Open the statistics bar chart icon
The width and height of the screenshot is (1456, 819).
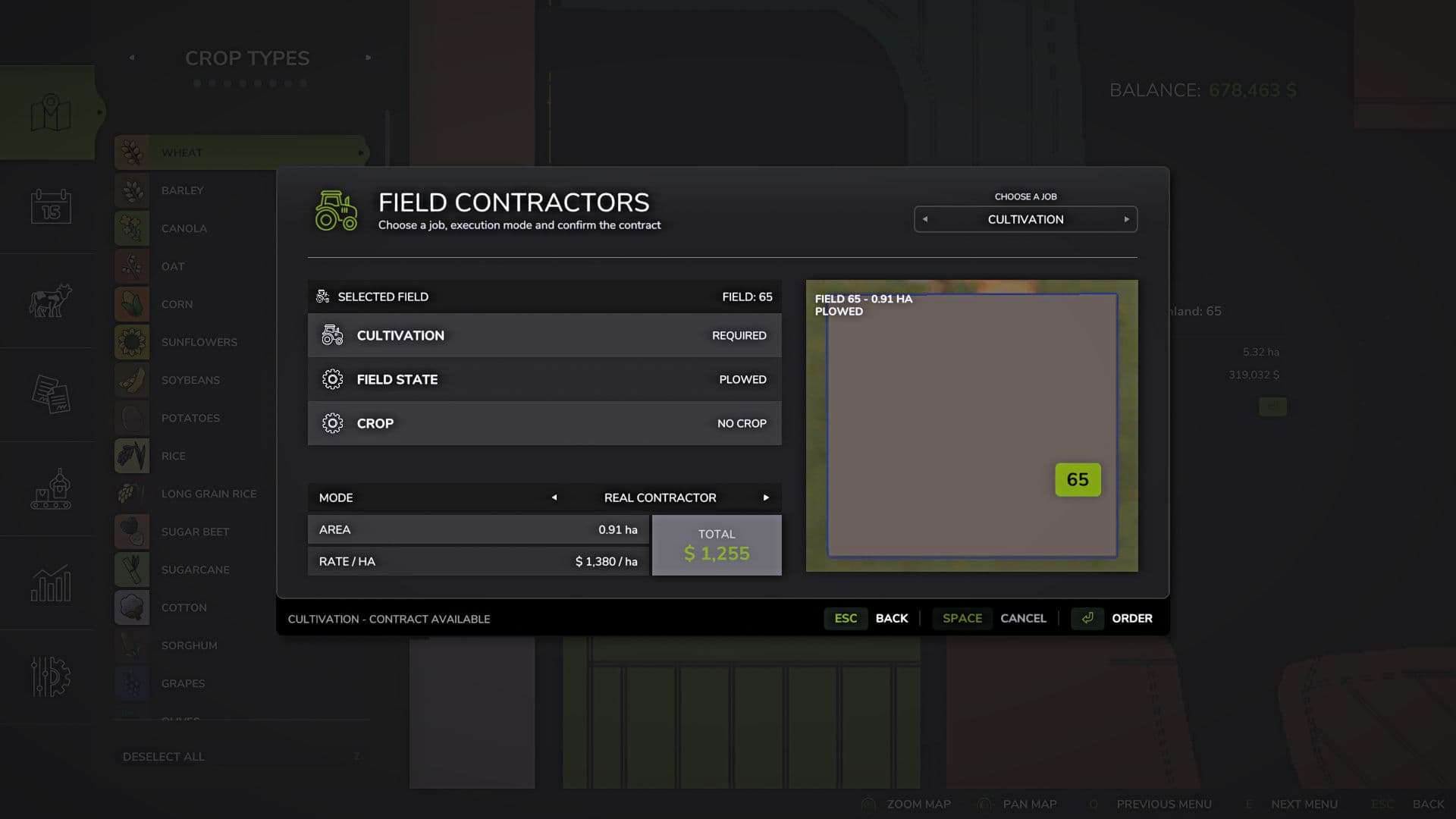coord(51,582)
